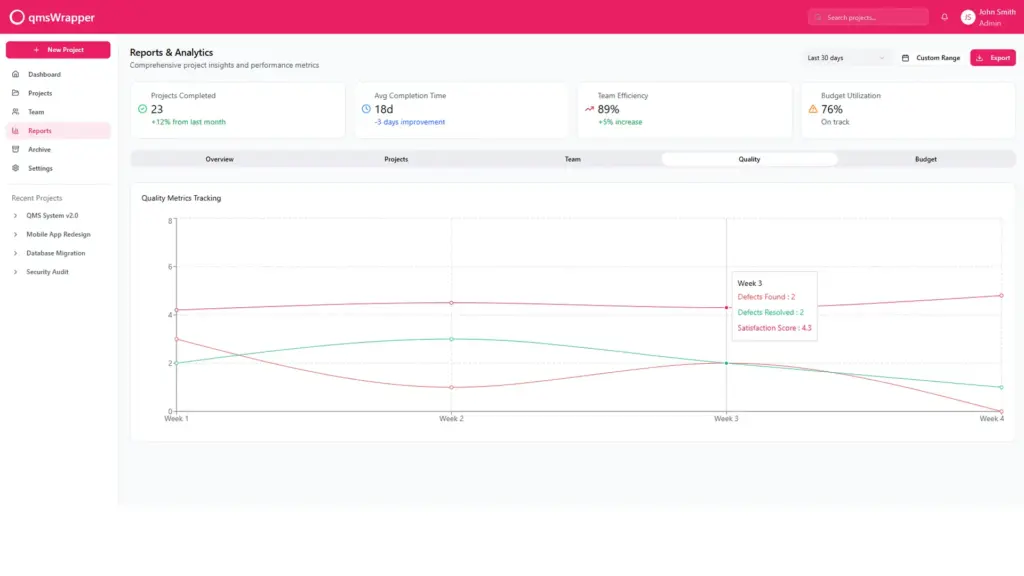This screenshot has height=576, width=1024.
Task: Switch to the Budget tab
Action: (x=925, y=159)
